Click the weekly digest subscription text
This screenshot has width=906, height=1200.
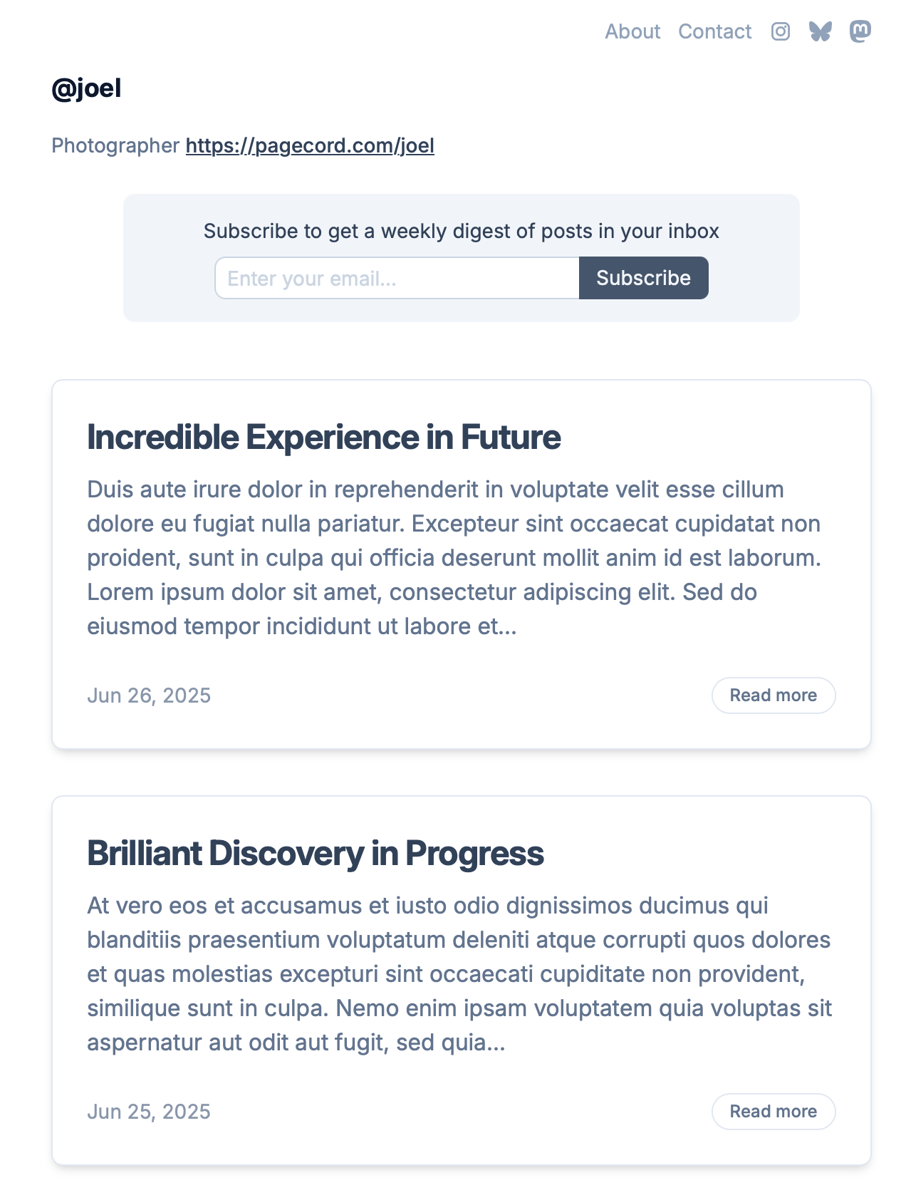(x=461, y=231)
